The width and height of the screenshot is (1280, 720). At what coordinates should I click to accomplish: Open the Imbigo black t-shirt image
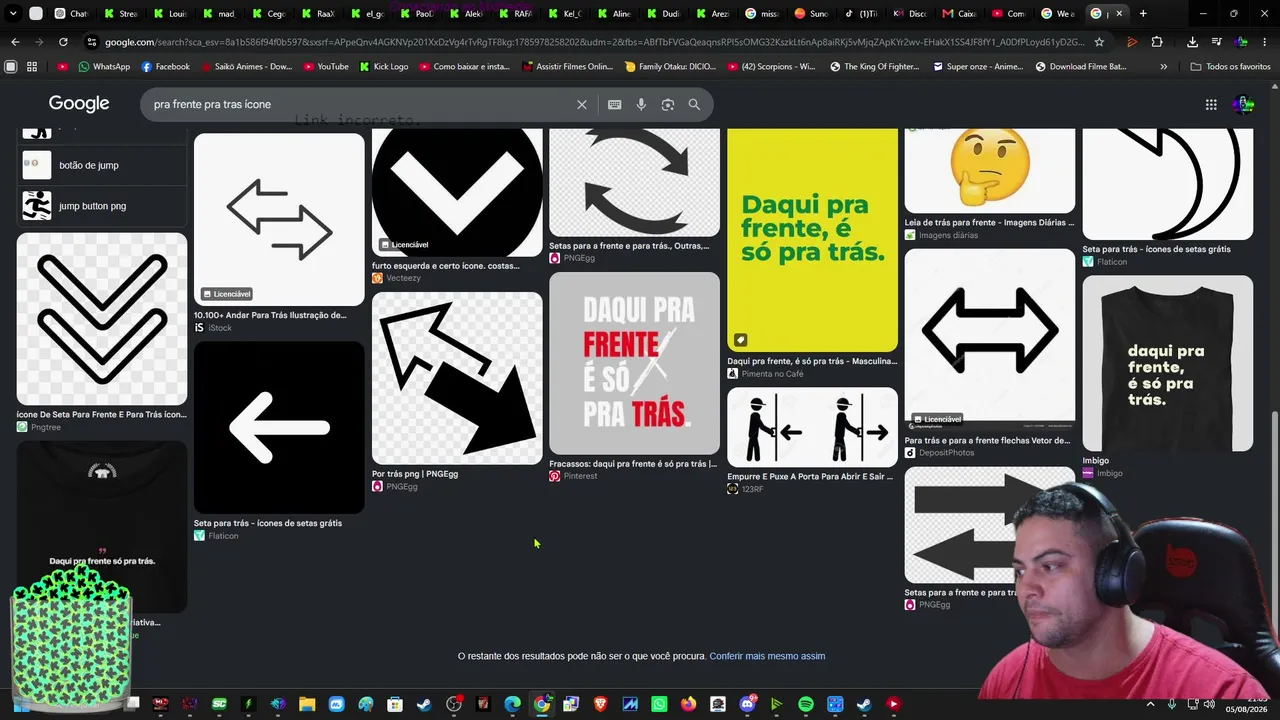[1168, 364]
